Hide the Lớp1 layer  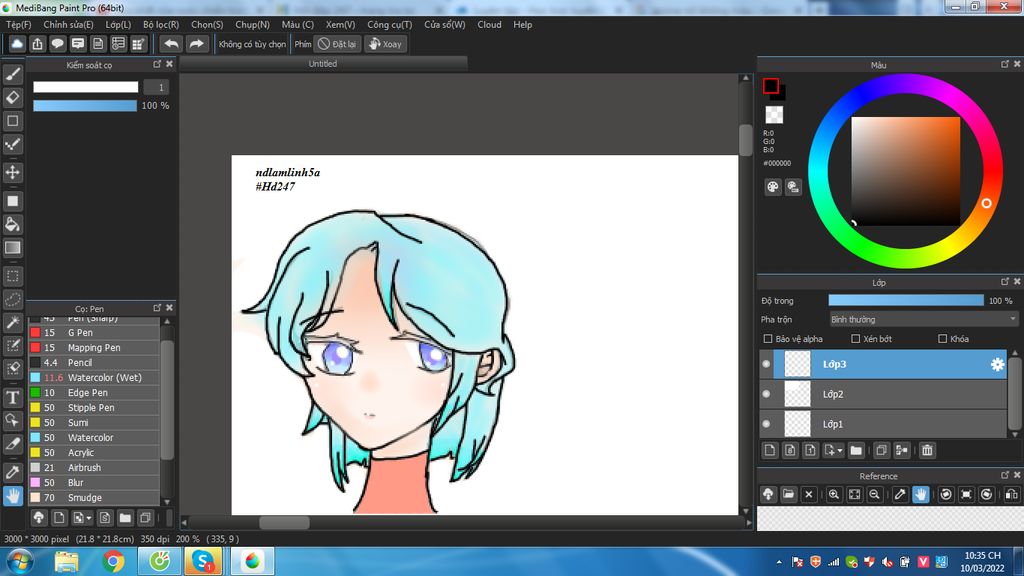(x=766, y=424)
